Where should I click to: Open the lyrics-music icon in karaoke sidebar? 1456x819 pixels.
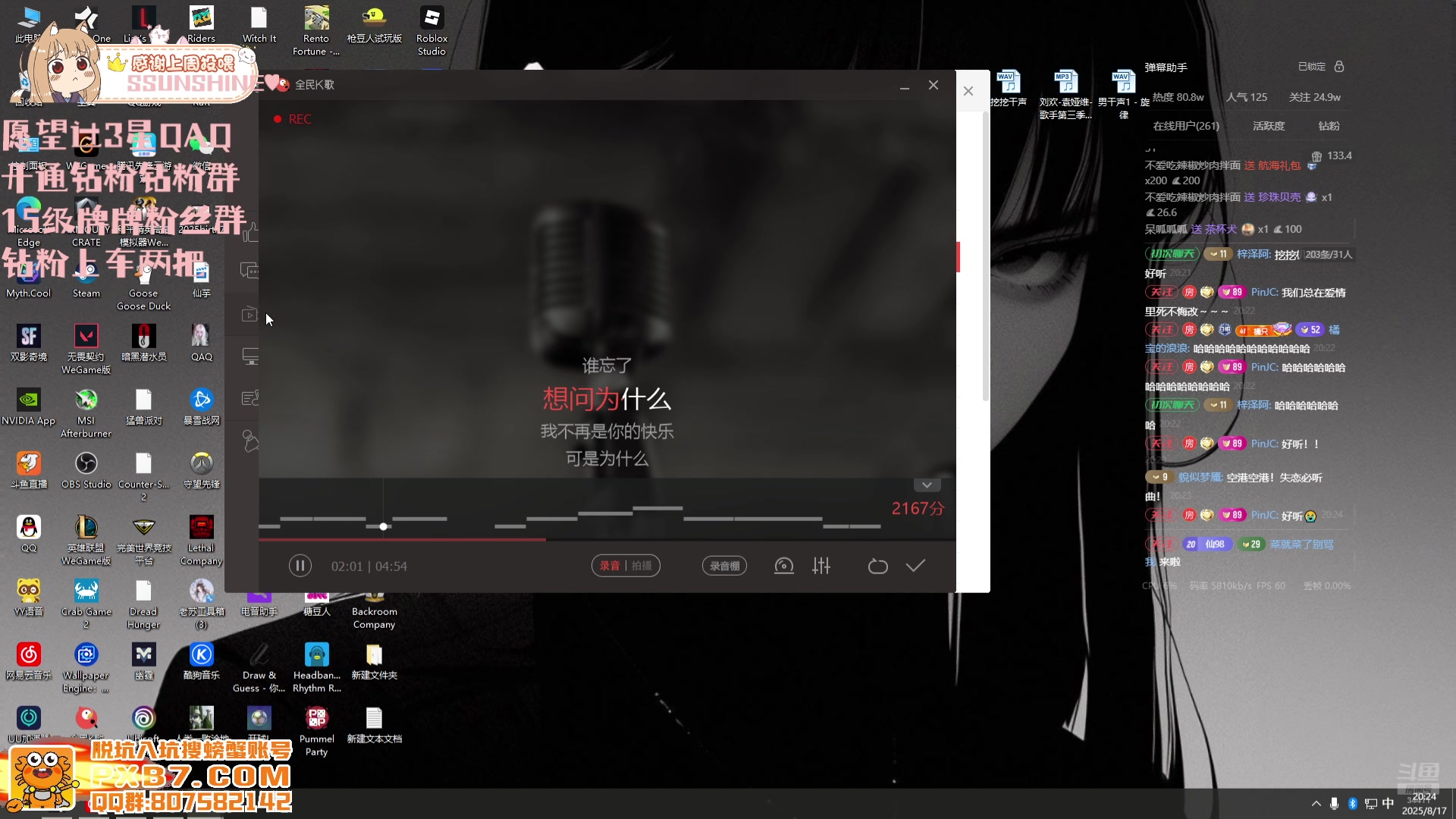coord(250,398)
